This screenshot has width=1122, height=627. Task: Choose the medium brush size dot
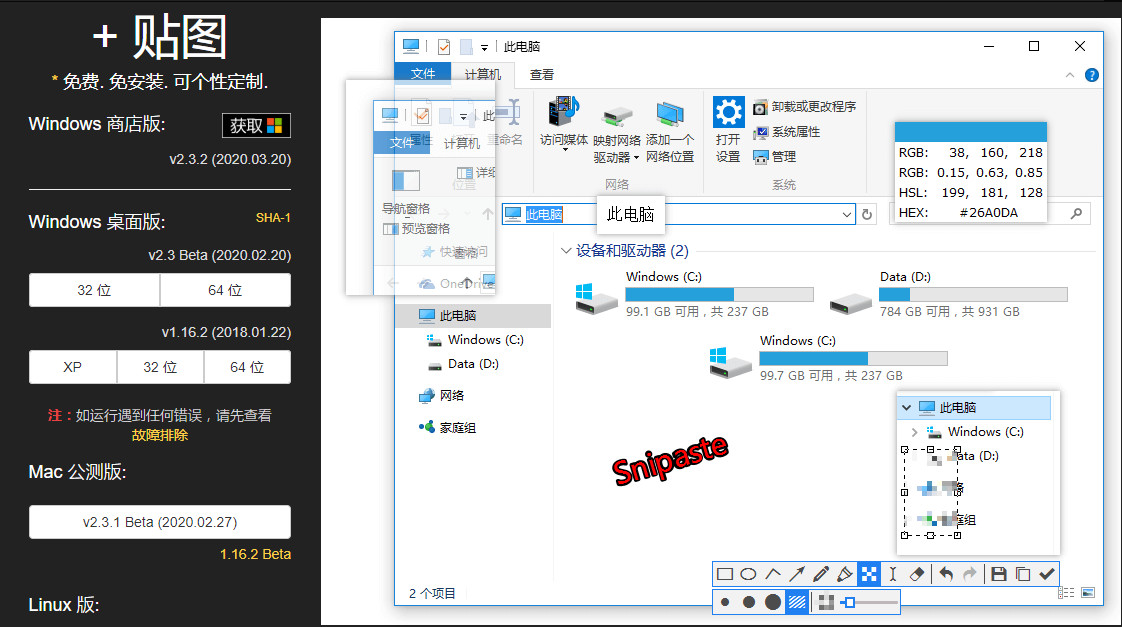(x=748, y=603)
